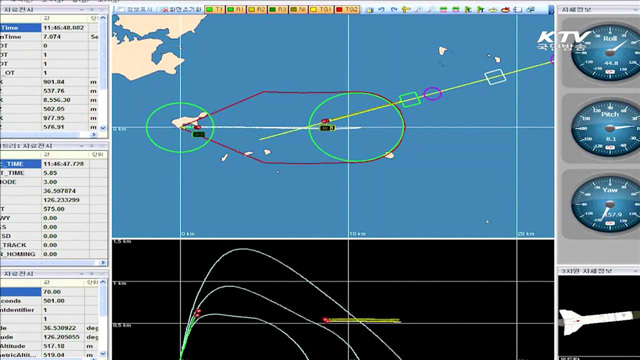Click the redo arrow in the map toolbar
This screenshot has width=640, height=360.
click(394, 9)
